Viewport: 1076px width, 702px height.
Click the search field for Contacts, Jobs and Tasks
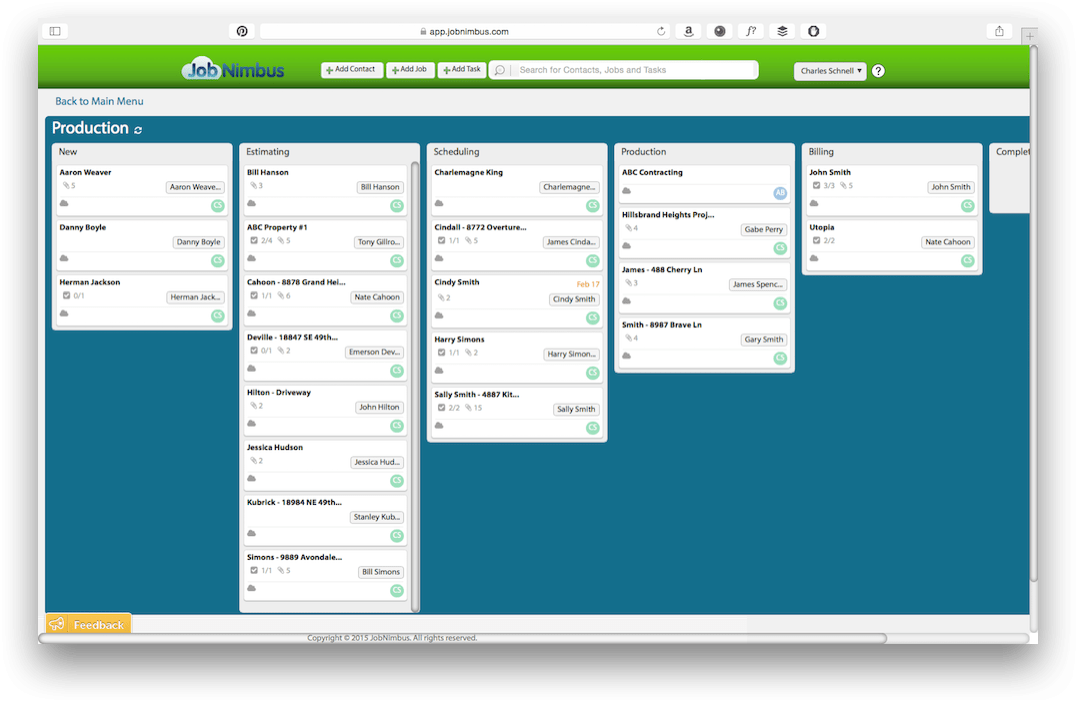(x=632, y=70)
